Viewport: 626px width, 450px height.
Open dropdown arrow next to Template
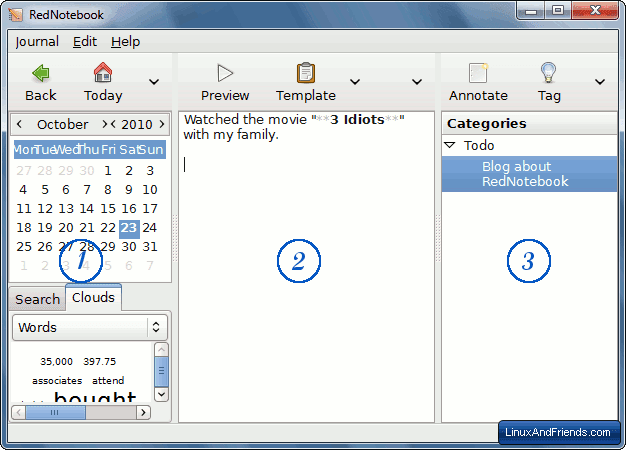pyautogui.click(x=355, y=82)
